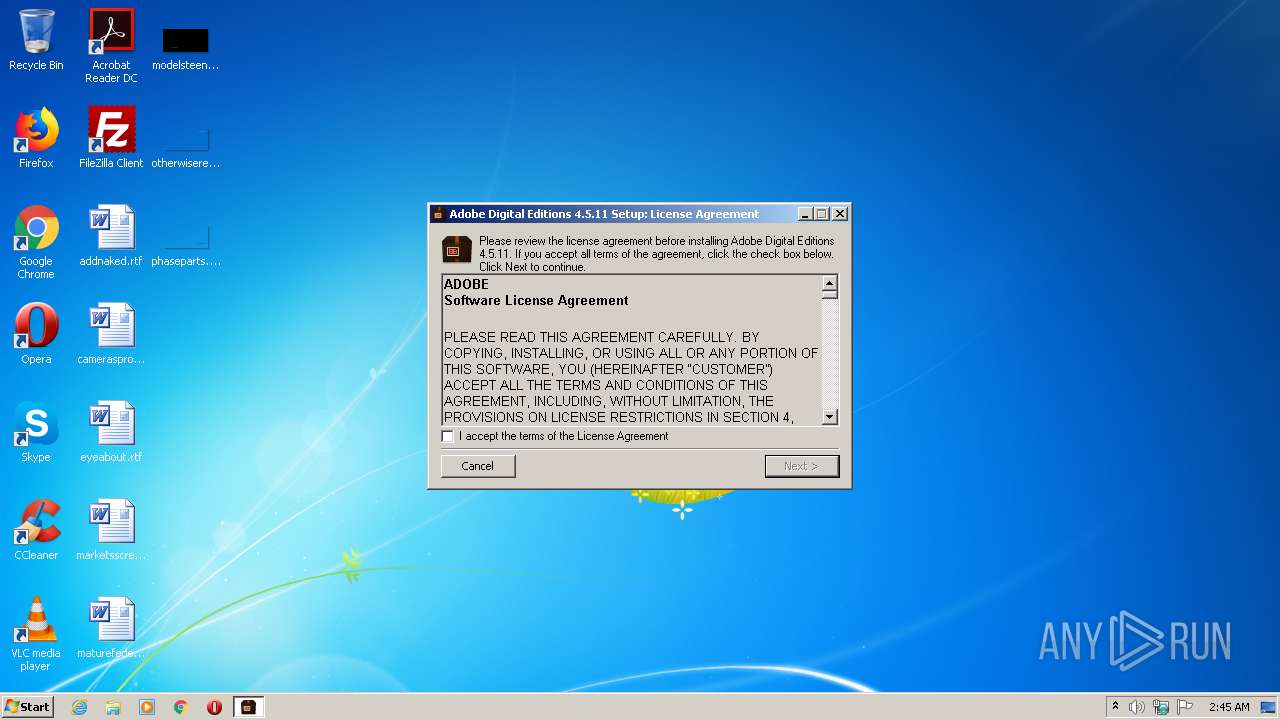Viewport: 1280px width, 720px height.
Task: Open Google Chrome desktop shortcut
Action: click(x=36, y=242)
